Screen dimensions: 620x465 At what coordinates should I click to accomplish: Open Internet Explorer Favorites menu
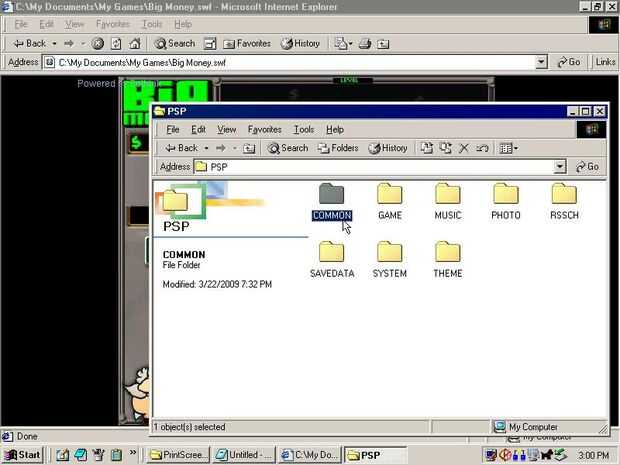[113, 25]
